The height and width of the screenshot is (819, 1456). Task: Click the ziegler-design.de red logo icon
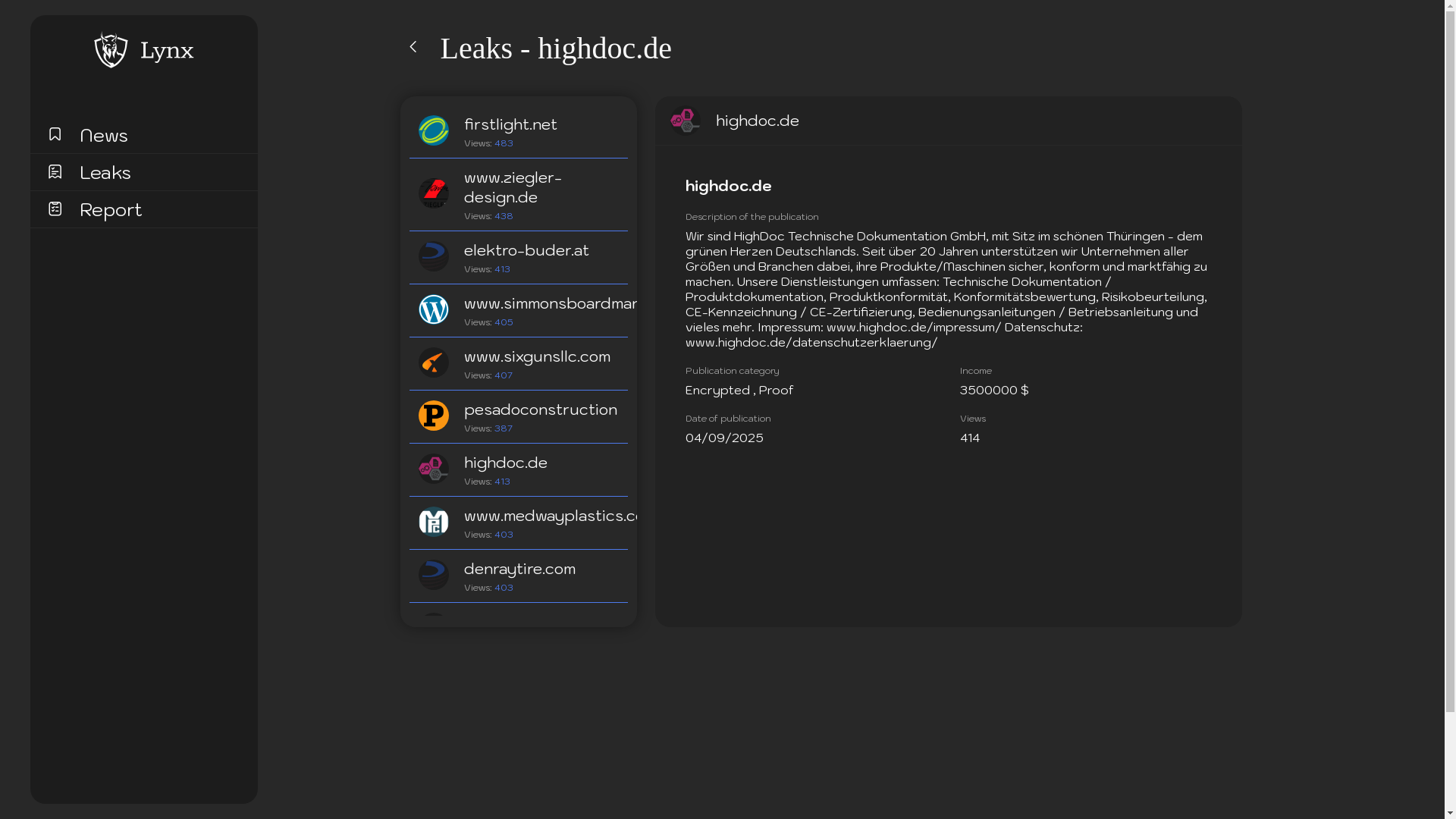434,193
